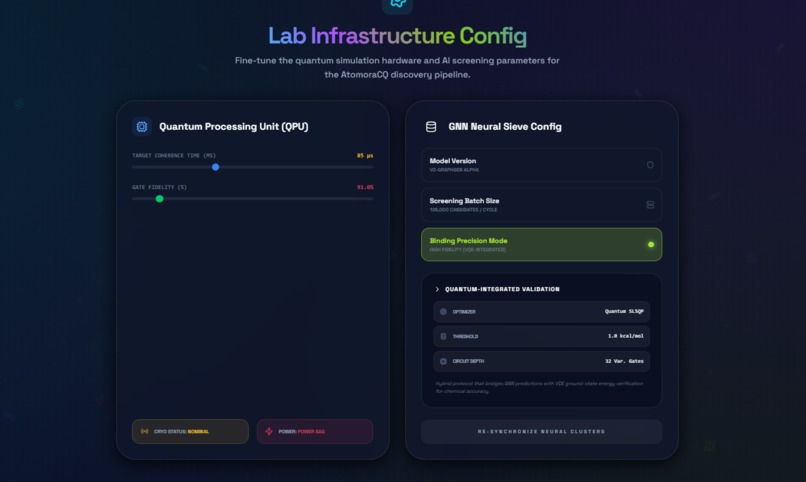Click the Circuit Depth value '32 Var. Gates'

click(624, 361)
